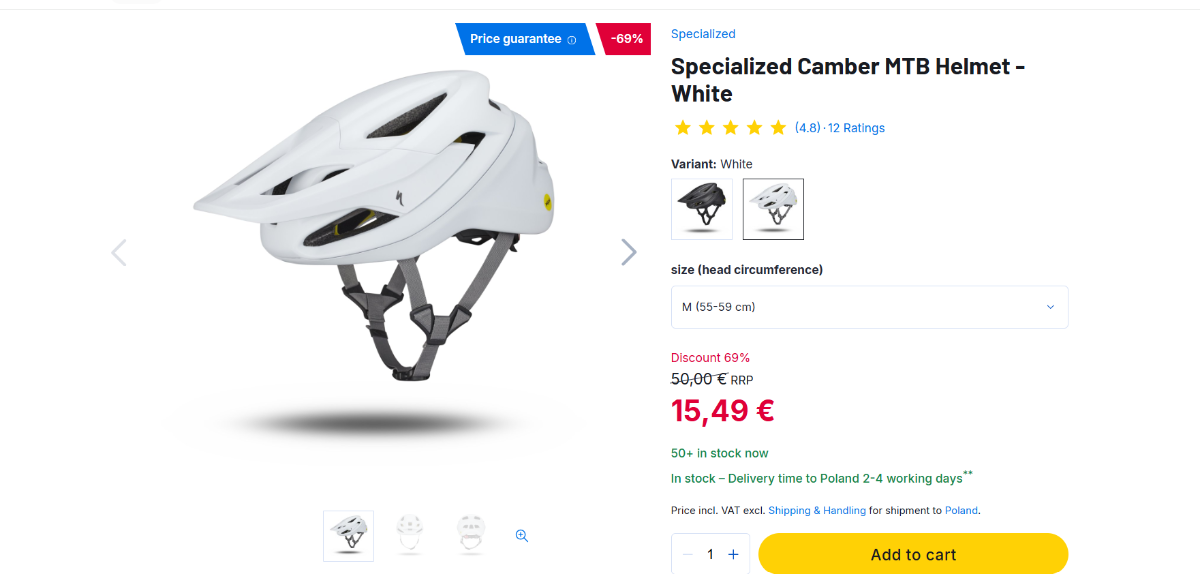Image resolution: width=1200 pixels, height=574 pixels.
Task: Select the second front-view helmet thumbnail
Action: [410, 535]
